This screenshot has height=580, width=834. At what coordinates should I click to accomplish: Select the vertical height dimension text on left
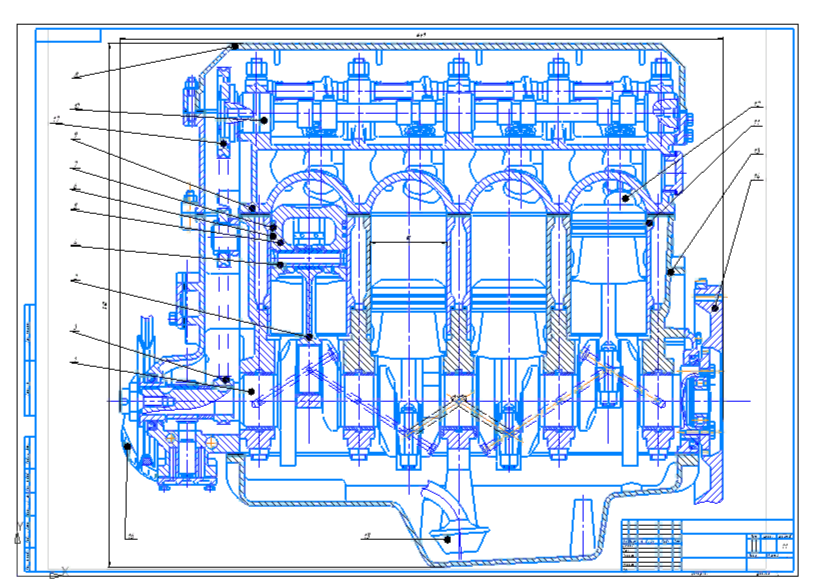pyautogui.click(x=106, y=302)
